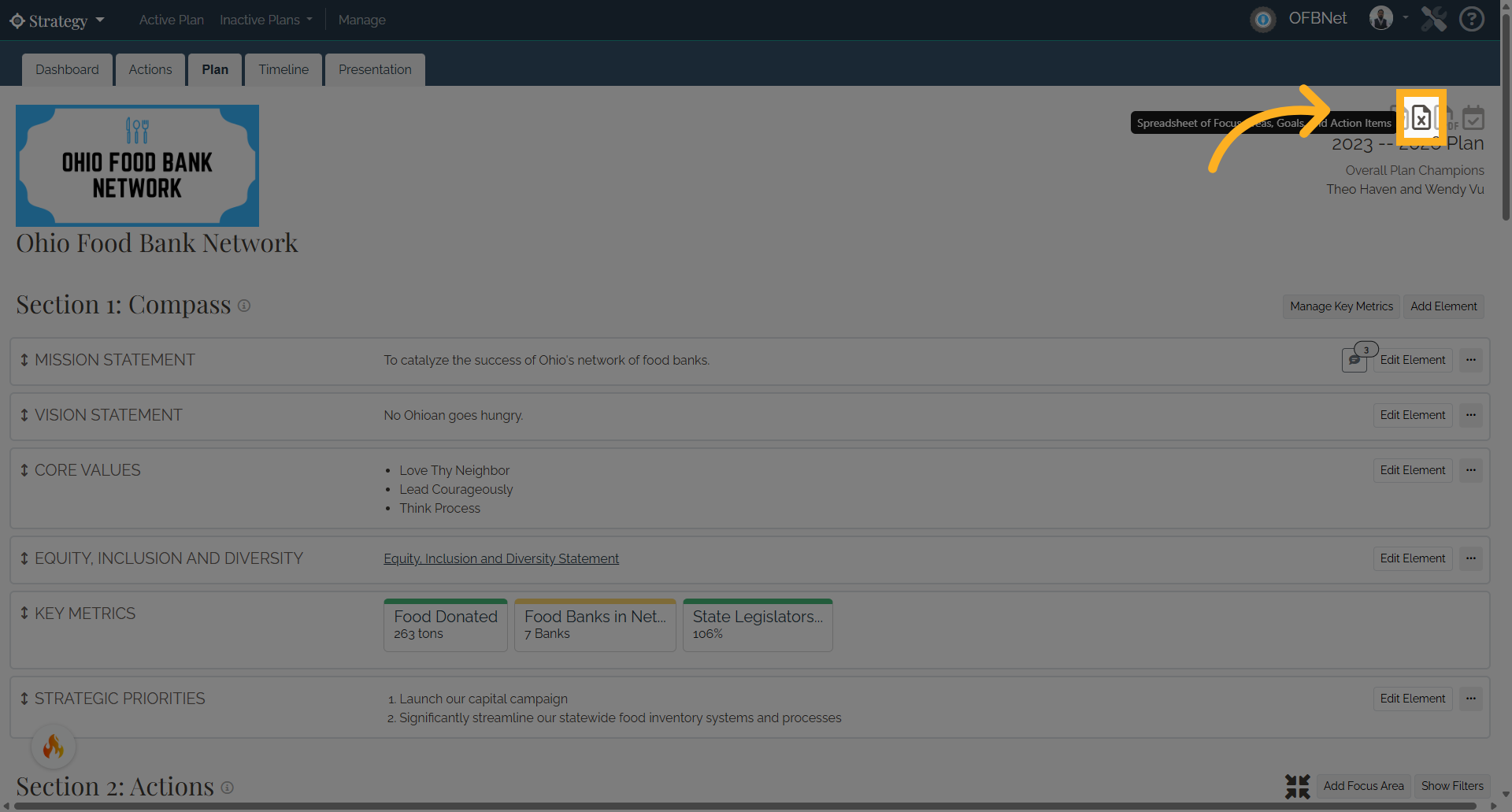
Task: Click 'Launch our capital campaign' priority text
Action: [x=484, y=699]
